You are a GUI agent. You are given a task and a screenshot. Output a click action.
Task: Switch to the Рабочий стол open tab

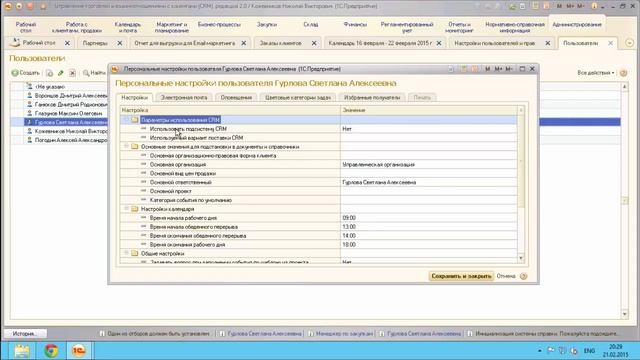pos(39,42)
